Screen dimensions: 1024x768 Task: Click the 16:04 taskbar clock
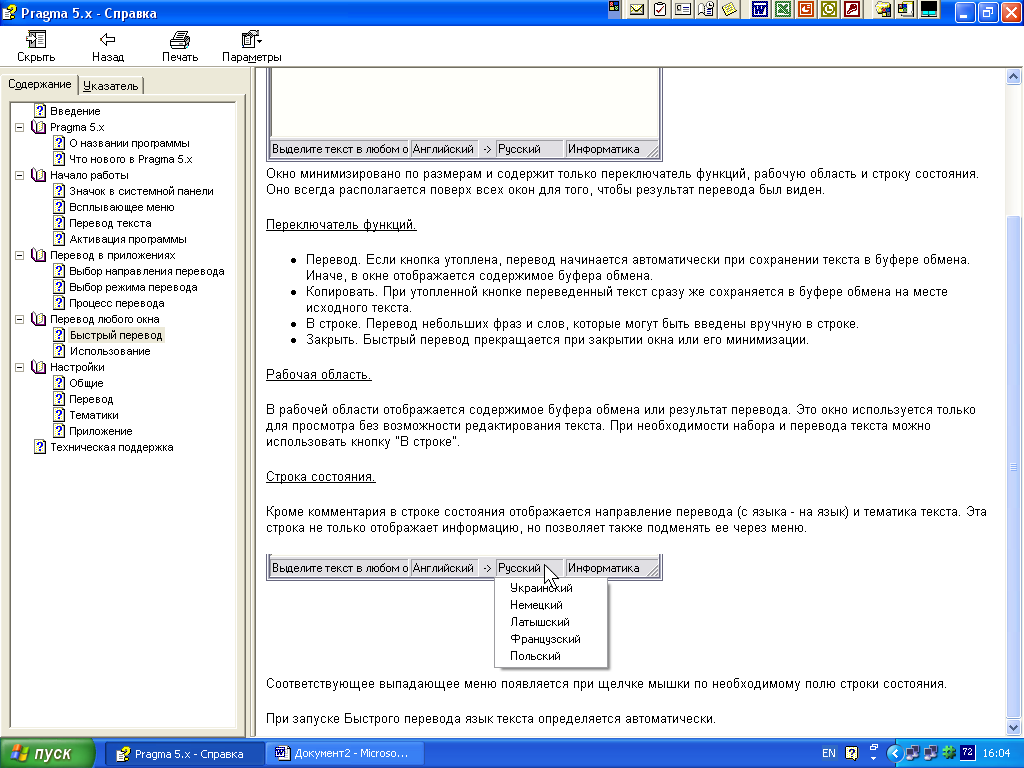pos(997,754)
